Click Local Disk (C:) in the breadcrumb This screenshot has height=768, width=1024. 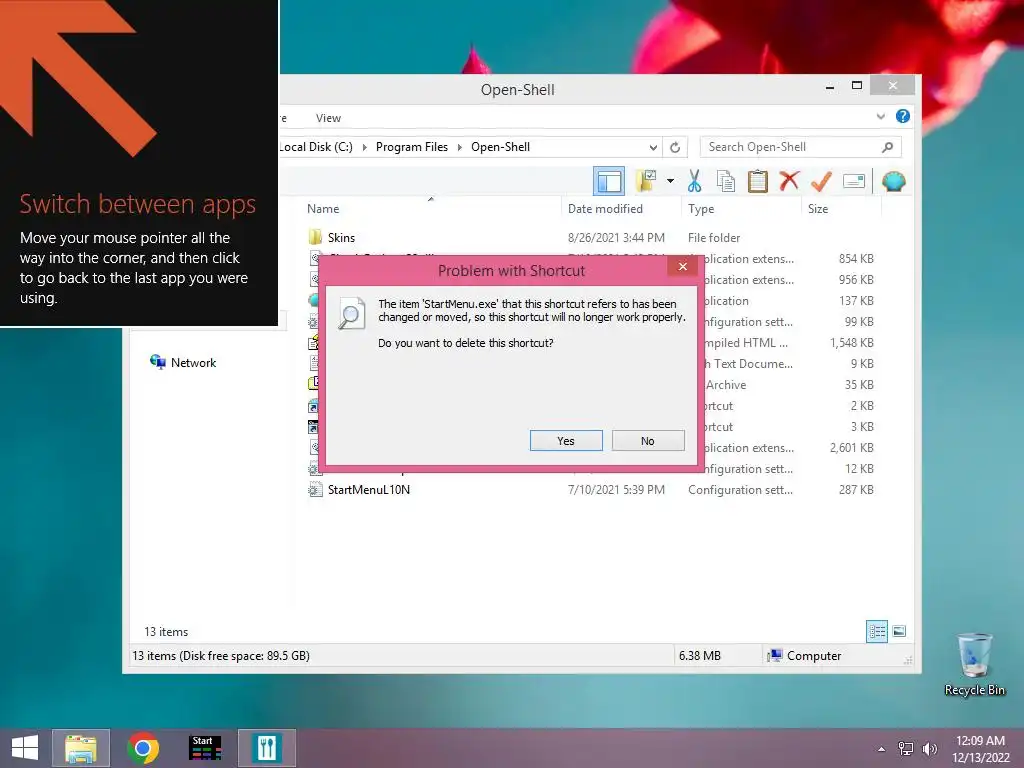point(316,147)
